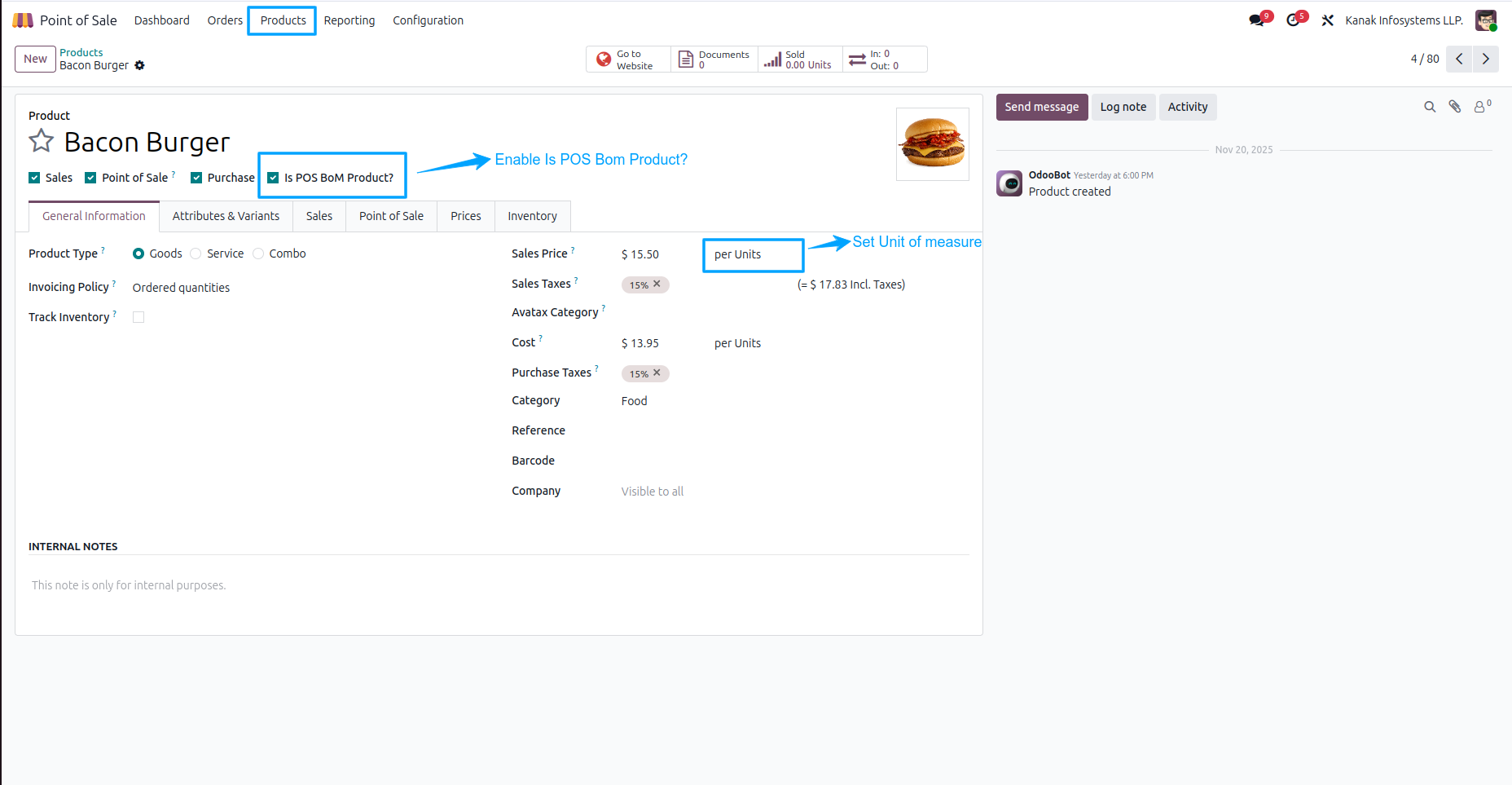Viewport: 1512px width, 785px height.
Task: Click the tools/debug icon in the top bar
Action: 1328,19
